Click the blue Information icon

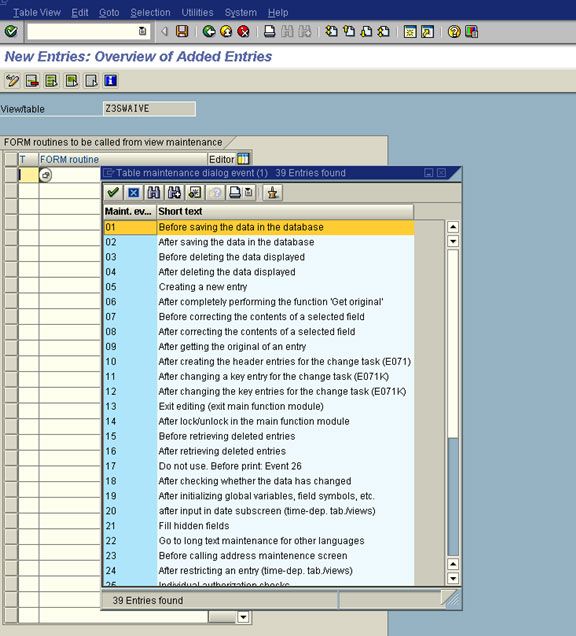(111, 81)
